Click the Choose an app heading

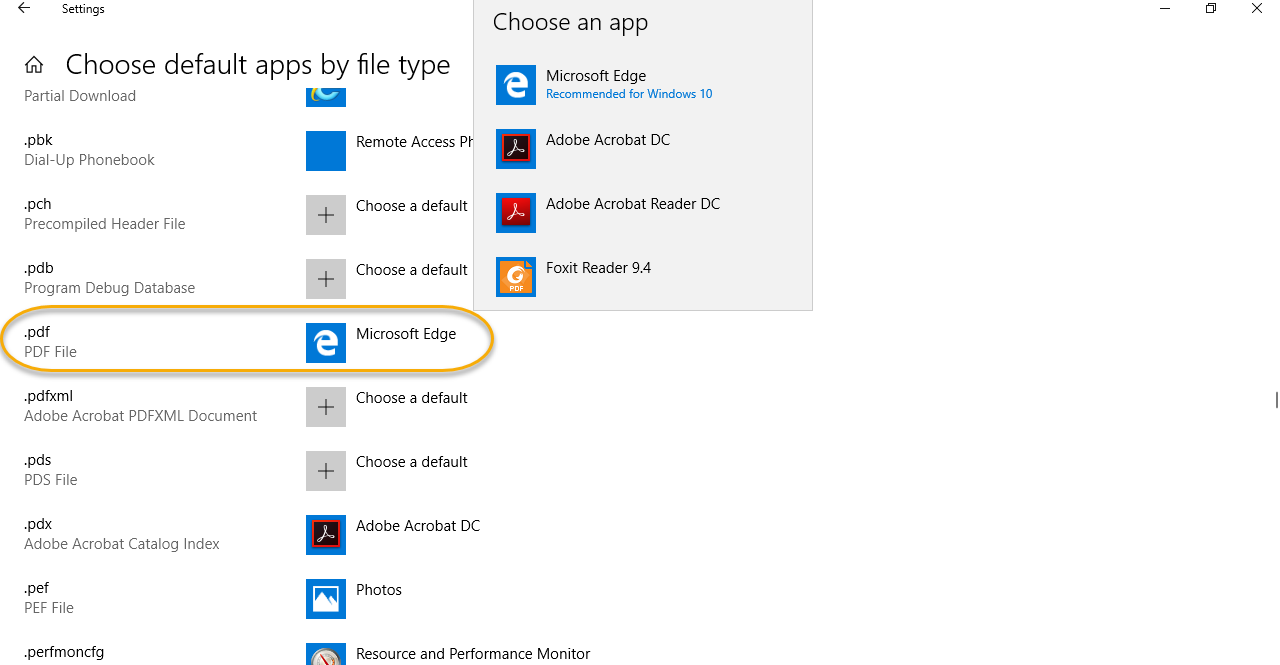pos(570,22)
